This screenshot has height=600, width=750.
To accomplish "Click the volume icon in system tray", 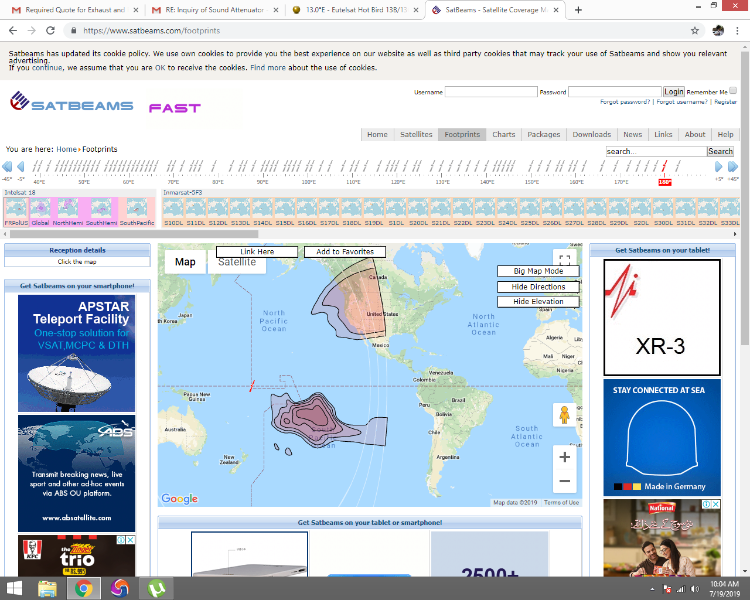I will click(695, 589).
